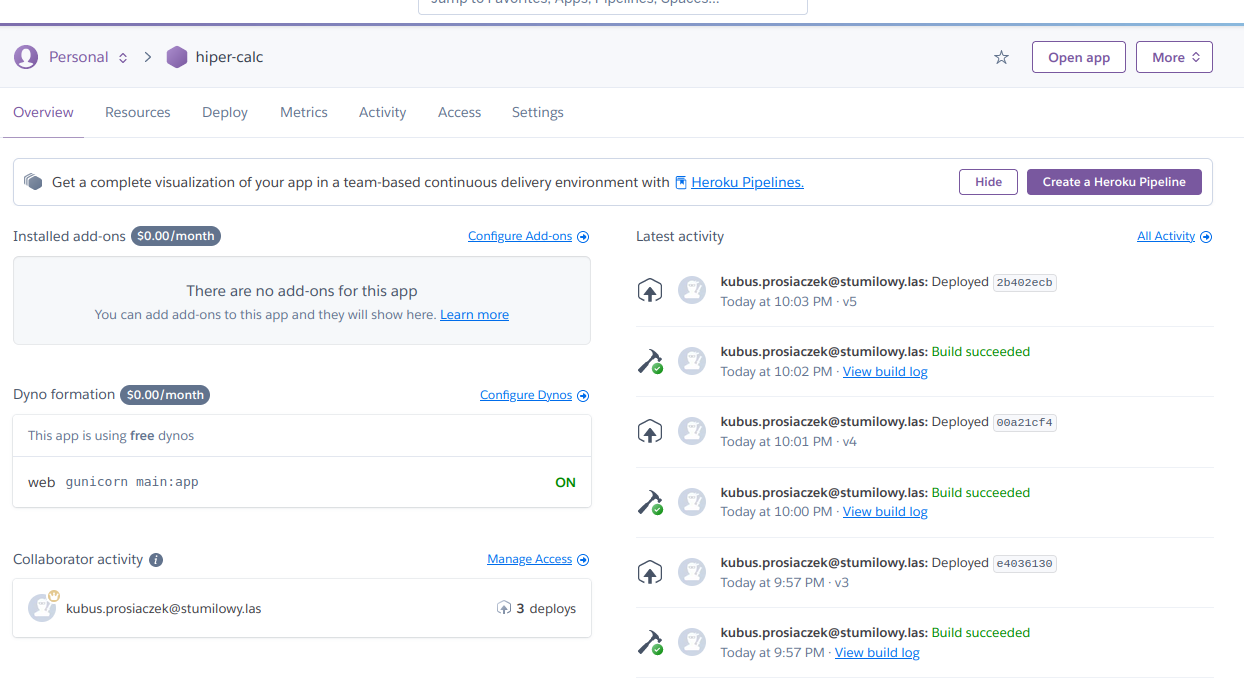Click the Today at 10:03 PM · v5 timestamp
This screenshot has width=1244, height=689.
click(x=788, y=302)
